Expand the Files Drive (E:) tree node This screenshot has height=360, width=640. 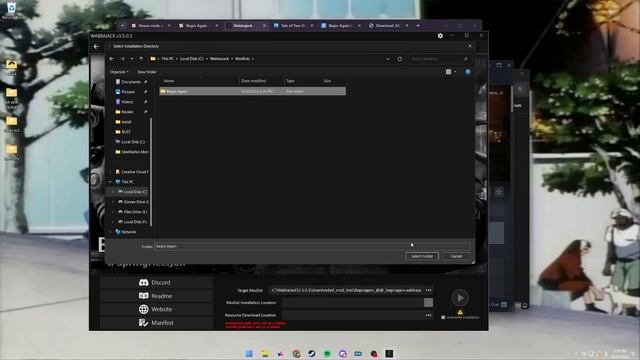pos(113,212)
